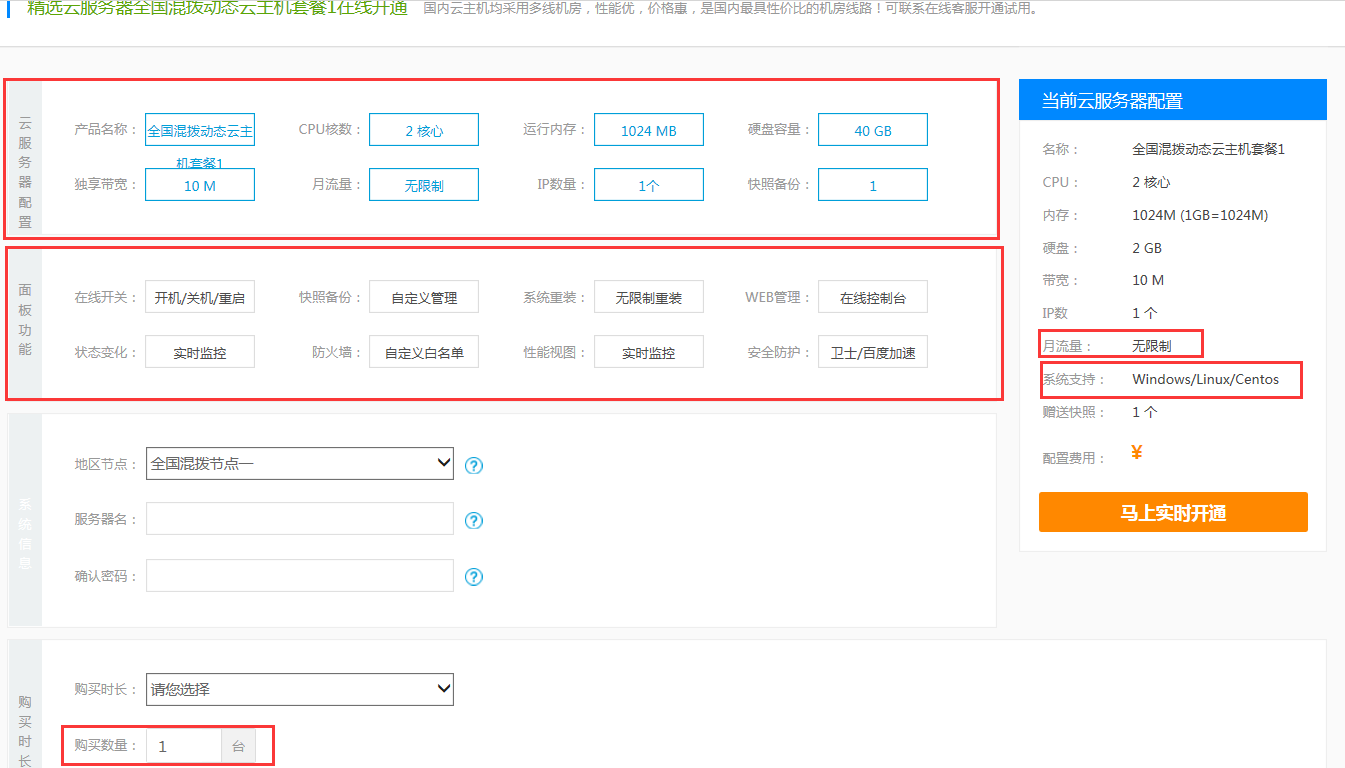Screen dimensions: 1345x768
Task: Click the 服务器名 input field
Action: 300,519
